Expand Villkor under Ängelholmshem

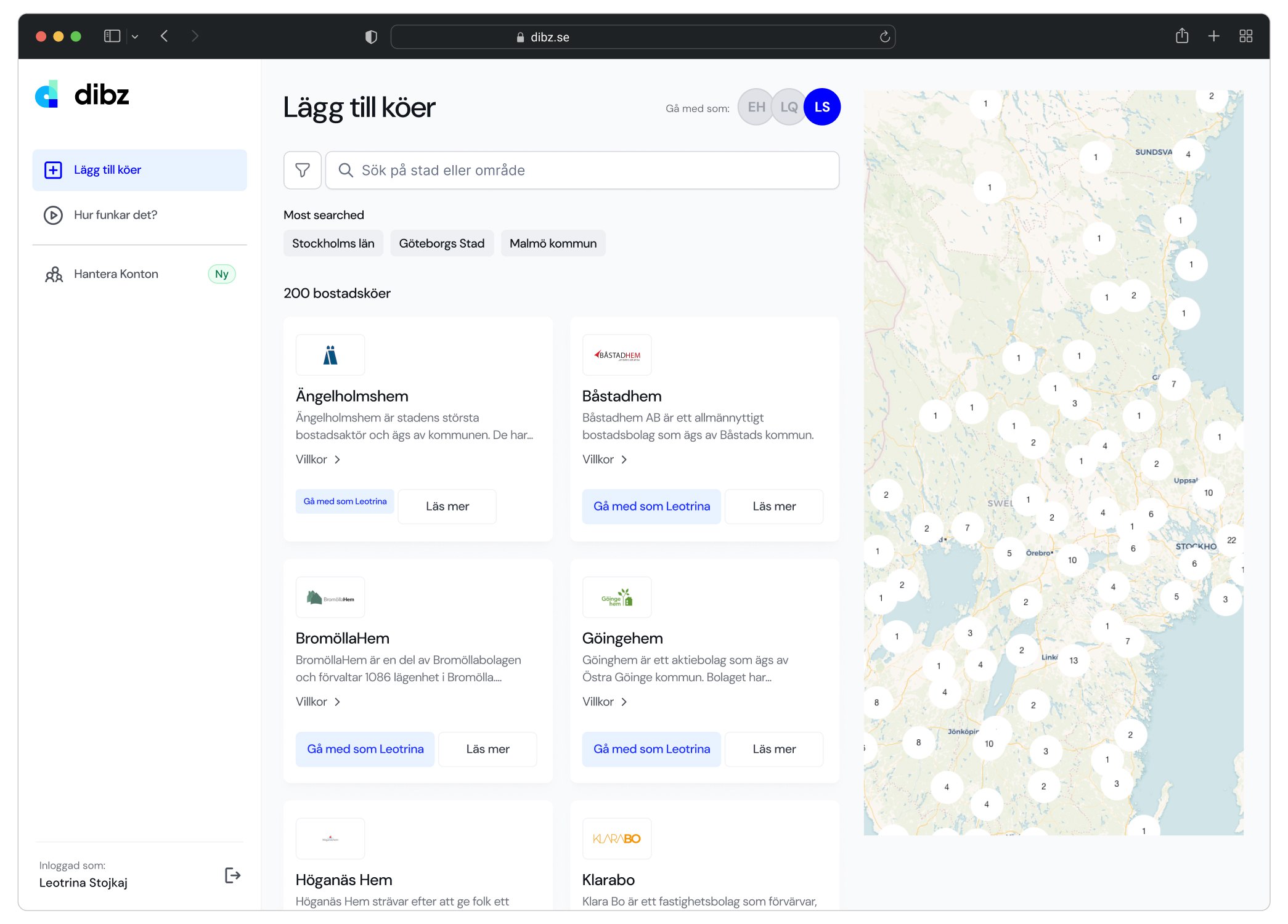[318, 460]
